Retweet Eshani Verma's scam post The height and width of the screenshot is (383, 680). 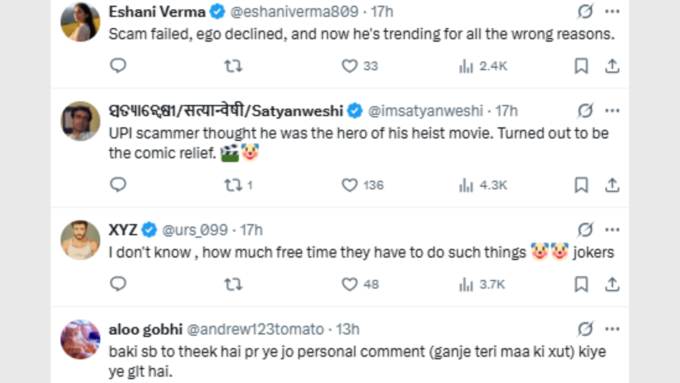tap(233, 66)
